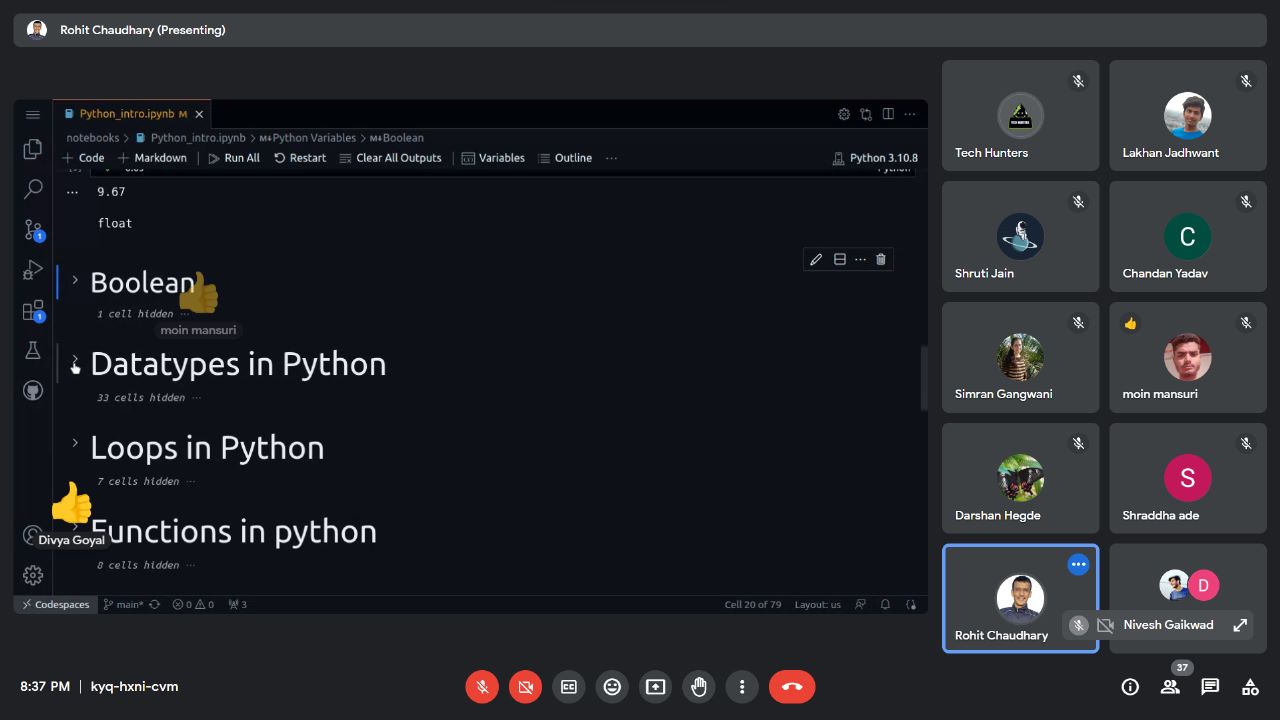The height and width of the screenshot is (720, 1280).
Task: Click the editor vertical scrollbar
Action: pyautogui.click(x=924, y=378)
